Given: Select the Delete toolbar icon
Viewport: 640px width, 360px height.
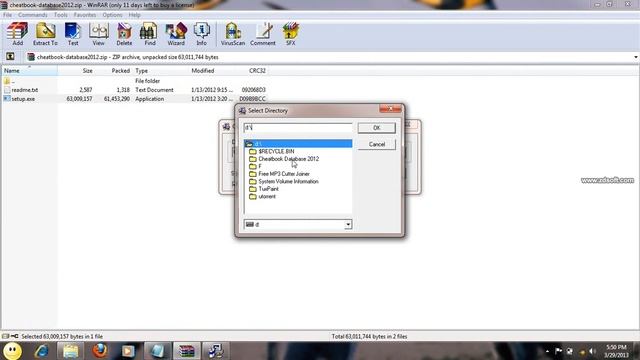Looking at the screenshot, I should [x=124, y=34].
